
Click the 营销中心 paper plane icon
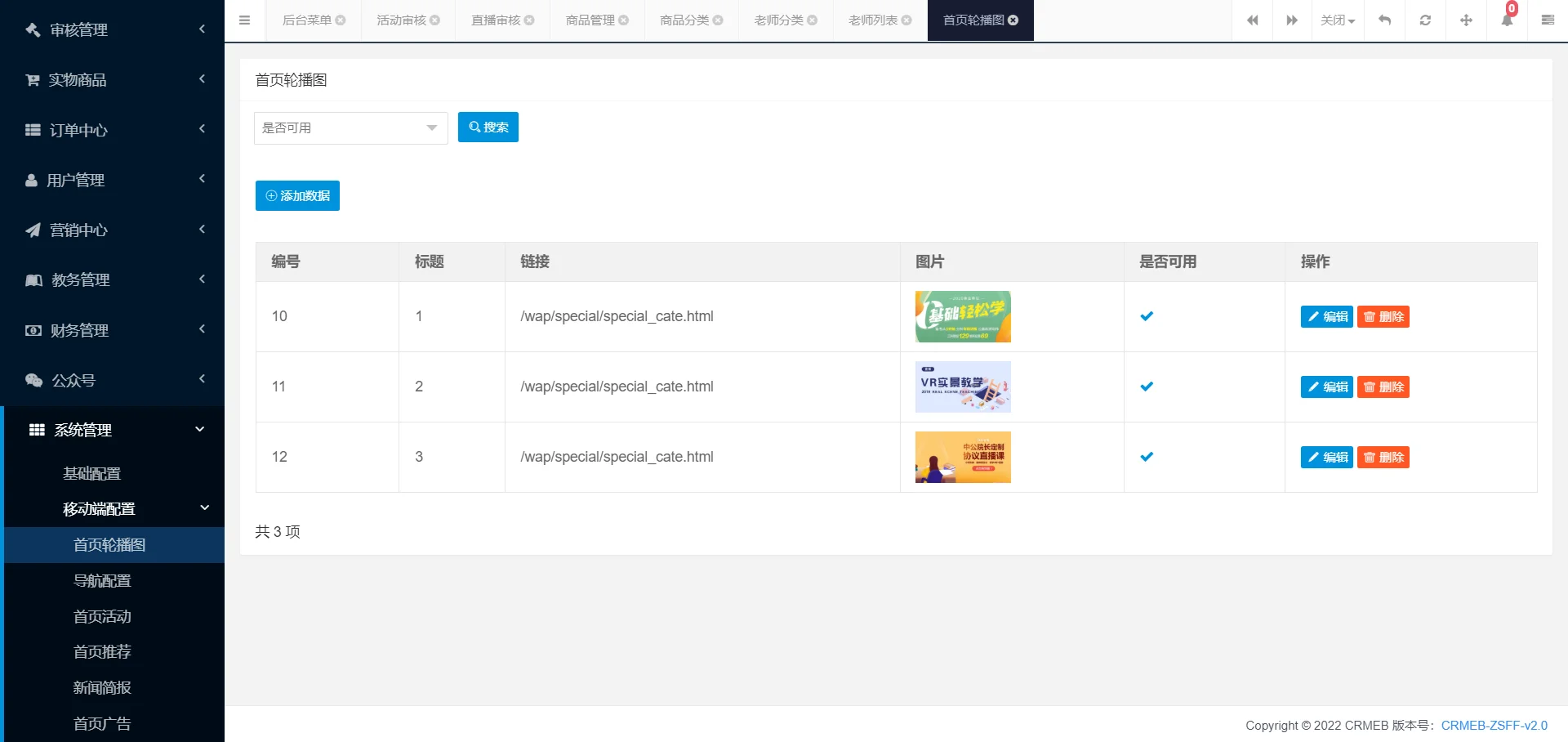point(32,230)
